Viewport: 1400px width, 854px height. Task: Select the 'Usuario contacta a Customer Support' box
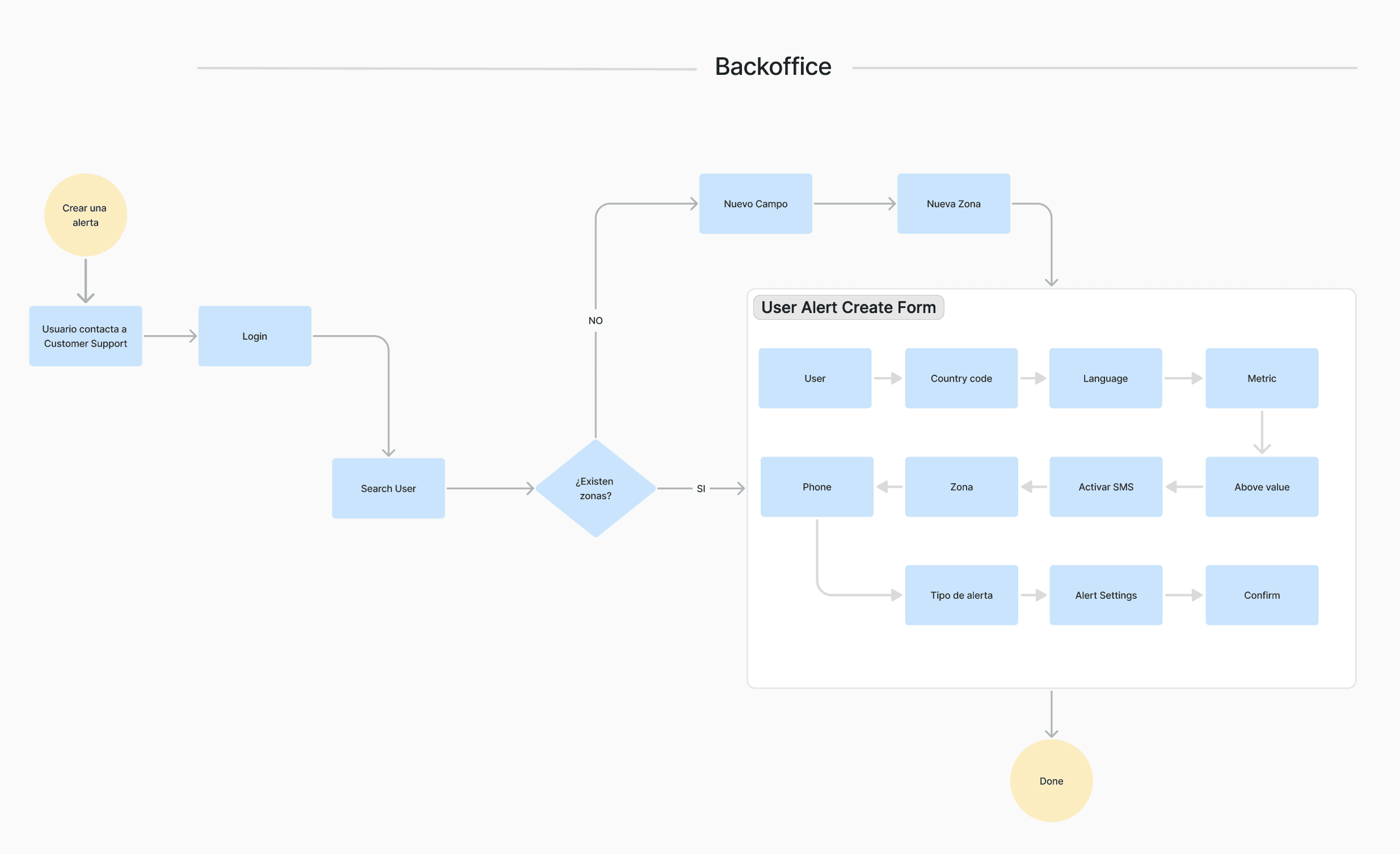pyautogui.click(x=85, y=336)
